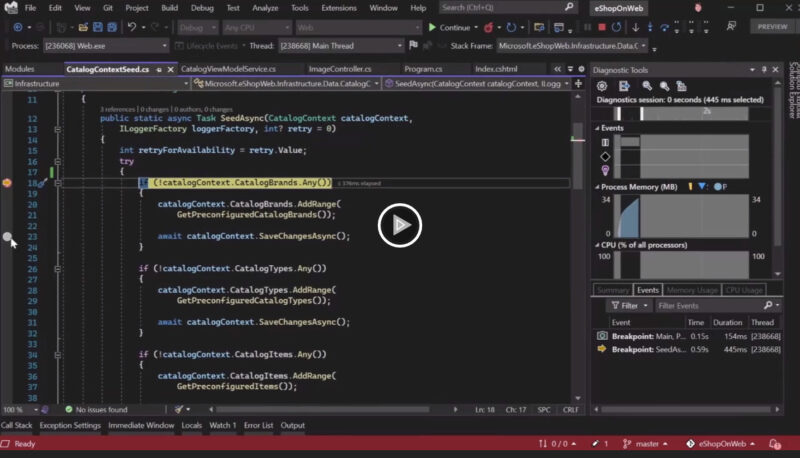
Task: Open the Index.cshtml tab
Action: point(496,69)
